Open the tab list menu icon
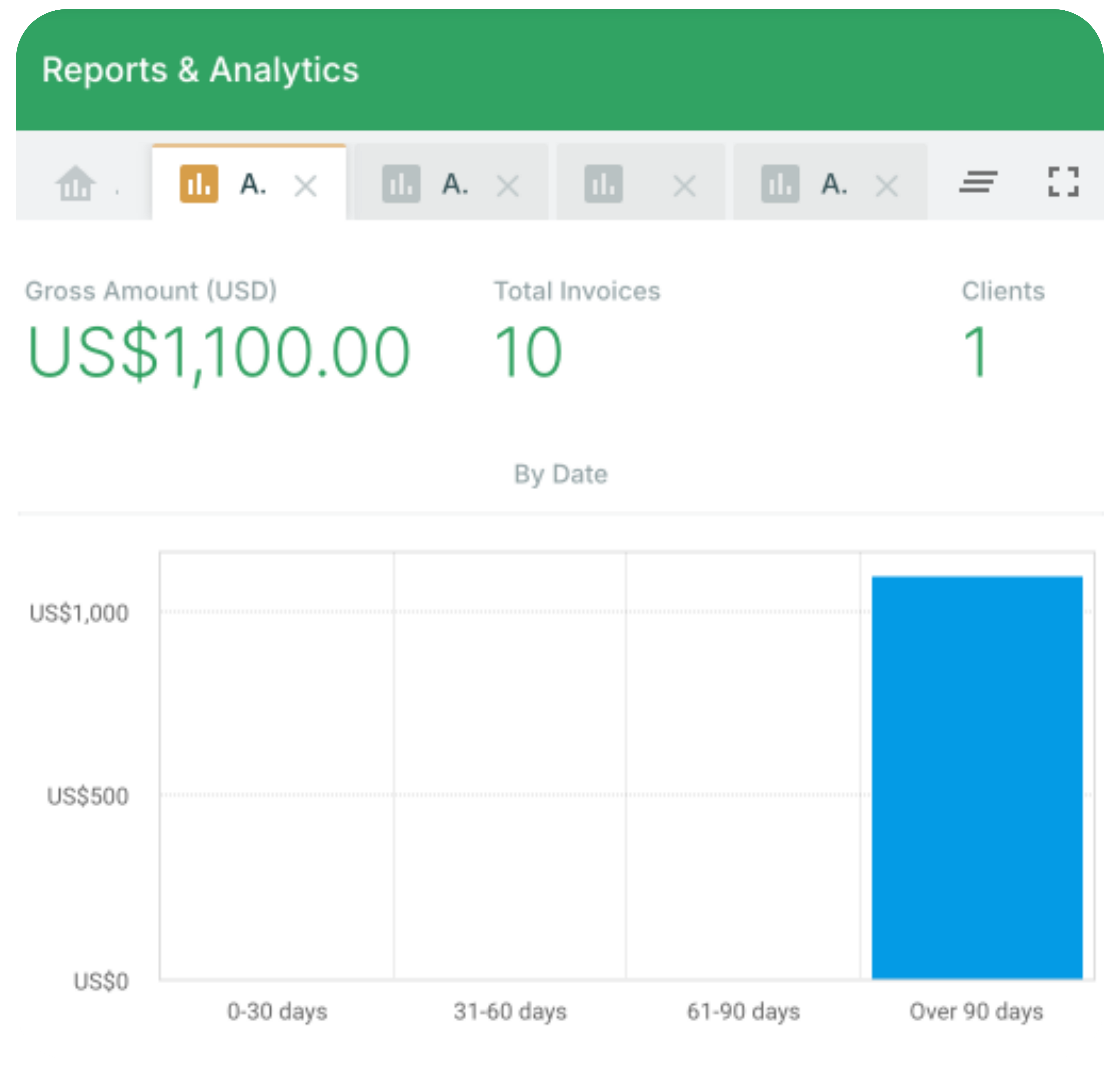The image size is (1120, 1068). pyautogui.click(x=978, y=182)
